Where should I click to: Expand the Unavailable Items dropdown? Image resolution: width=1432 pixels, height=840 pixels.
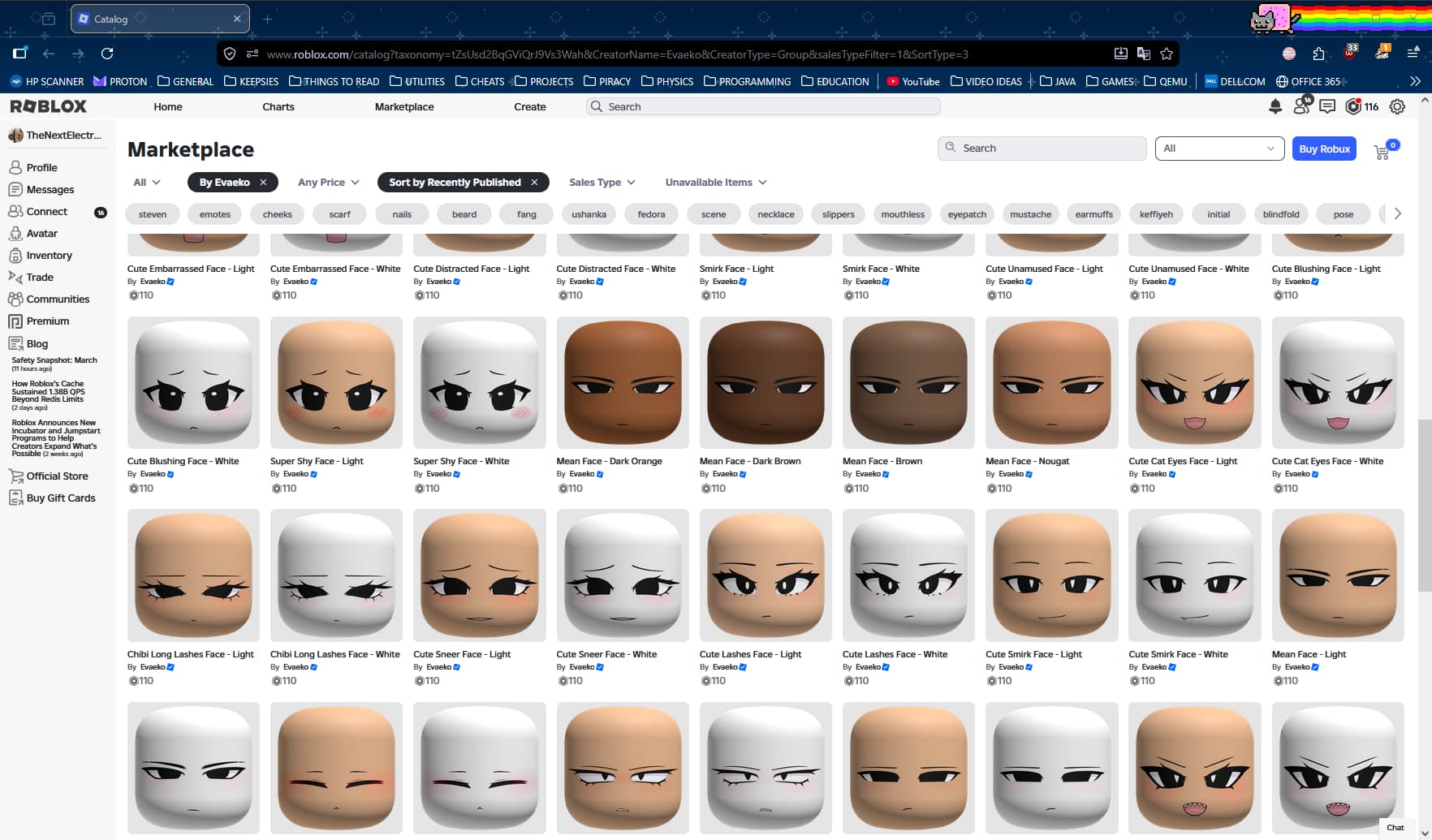(716, 183)
